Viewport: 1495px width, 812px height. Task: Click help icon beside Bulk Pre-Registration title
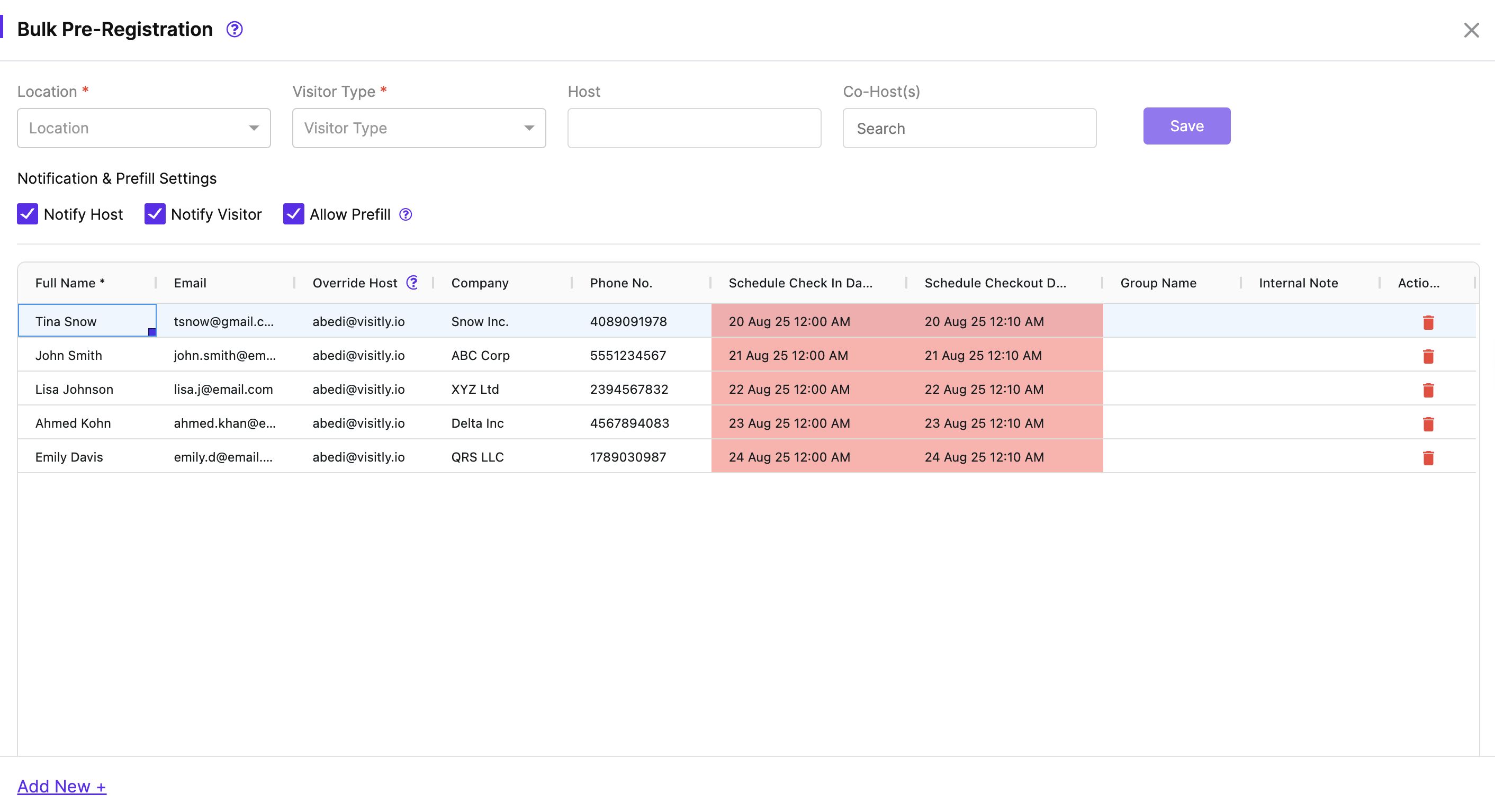[x=235, y=29]
